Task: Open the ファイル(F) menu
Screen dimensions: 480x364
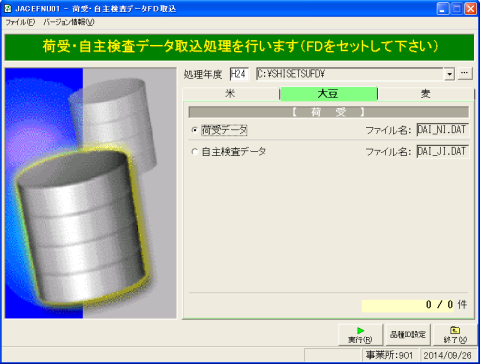Action: coord(20,22)
